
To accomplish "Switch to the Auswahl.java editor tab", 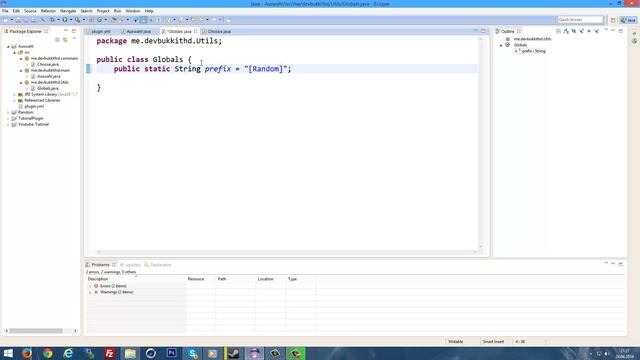I will pyautogui.click(x=138, y=31).
